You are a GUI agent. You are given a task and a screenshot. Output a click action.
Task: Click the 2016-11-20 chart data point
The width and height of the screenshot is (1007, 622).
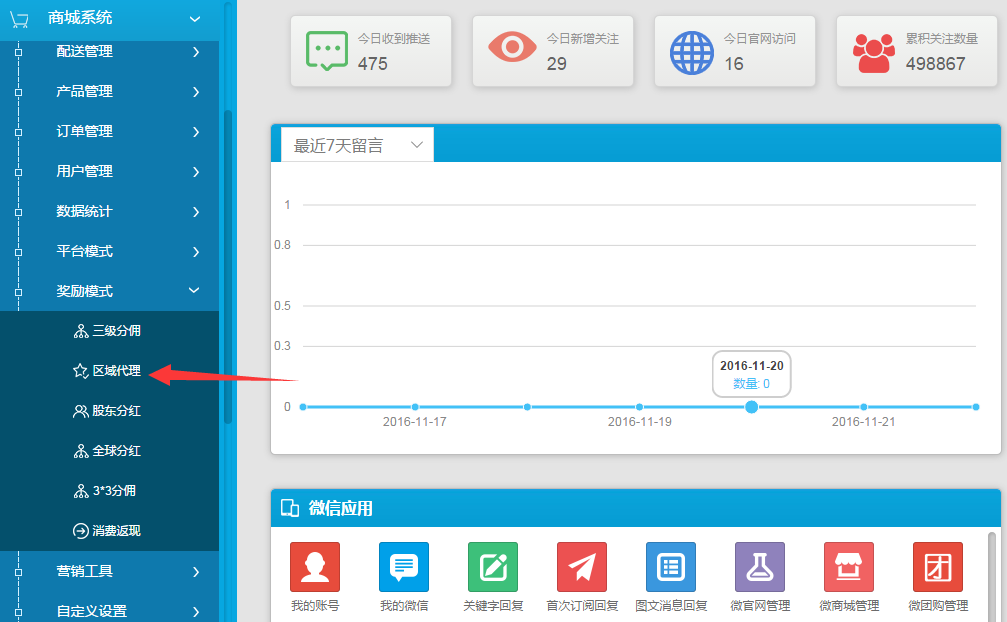coord(751,407)
